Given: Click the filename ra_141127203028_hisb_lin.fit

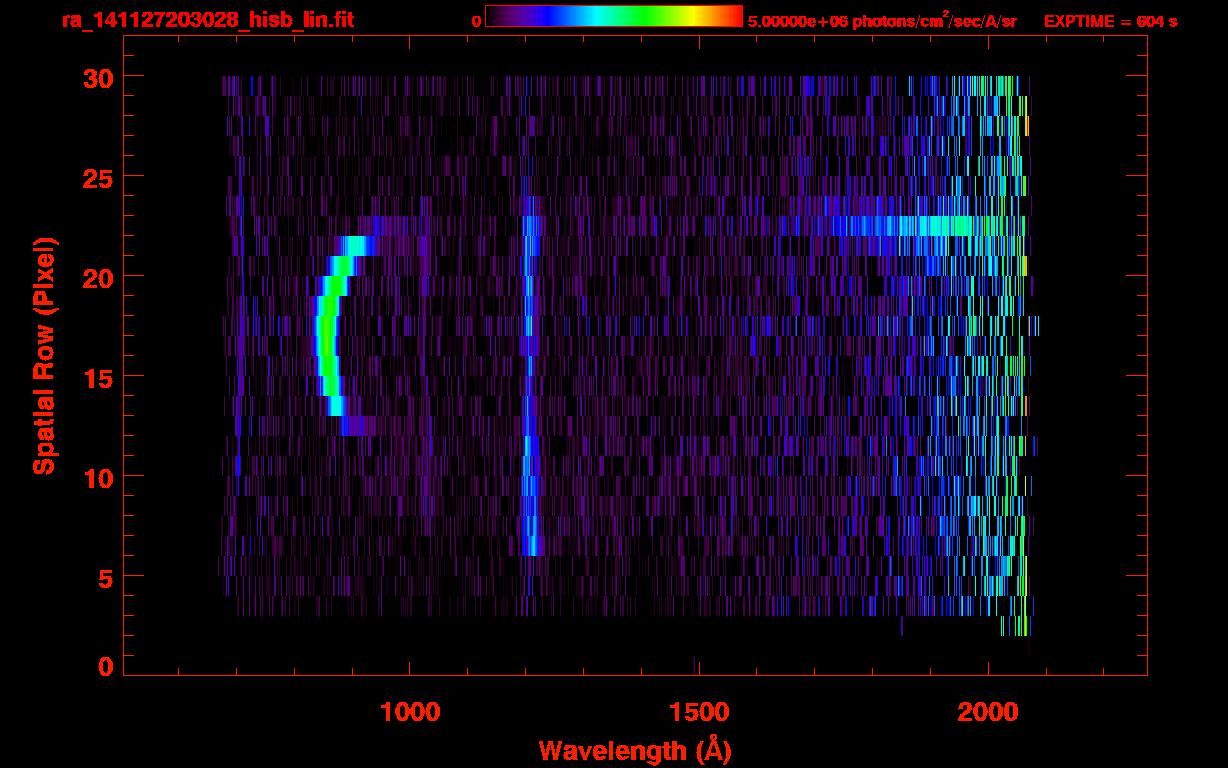Looking at the screenshot, I should 207,20.
